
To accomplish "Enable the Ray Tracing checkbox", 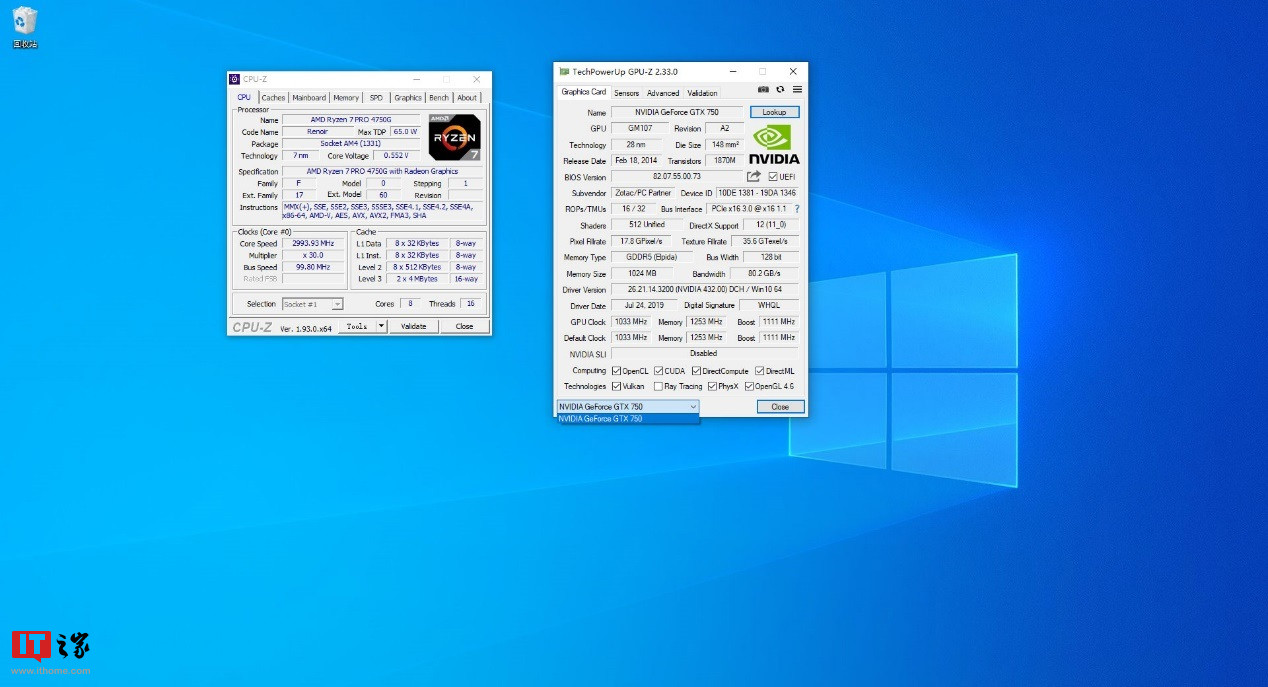I will pyautogui.click(x=658, y=386).
